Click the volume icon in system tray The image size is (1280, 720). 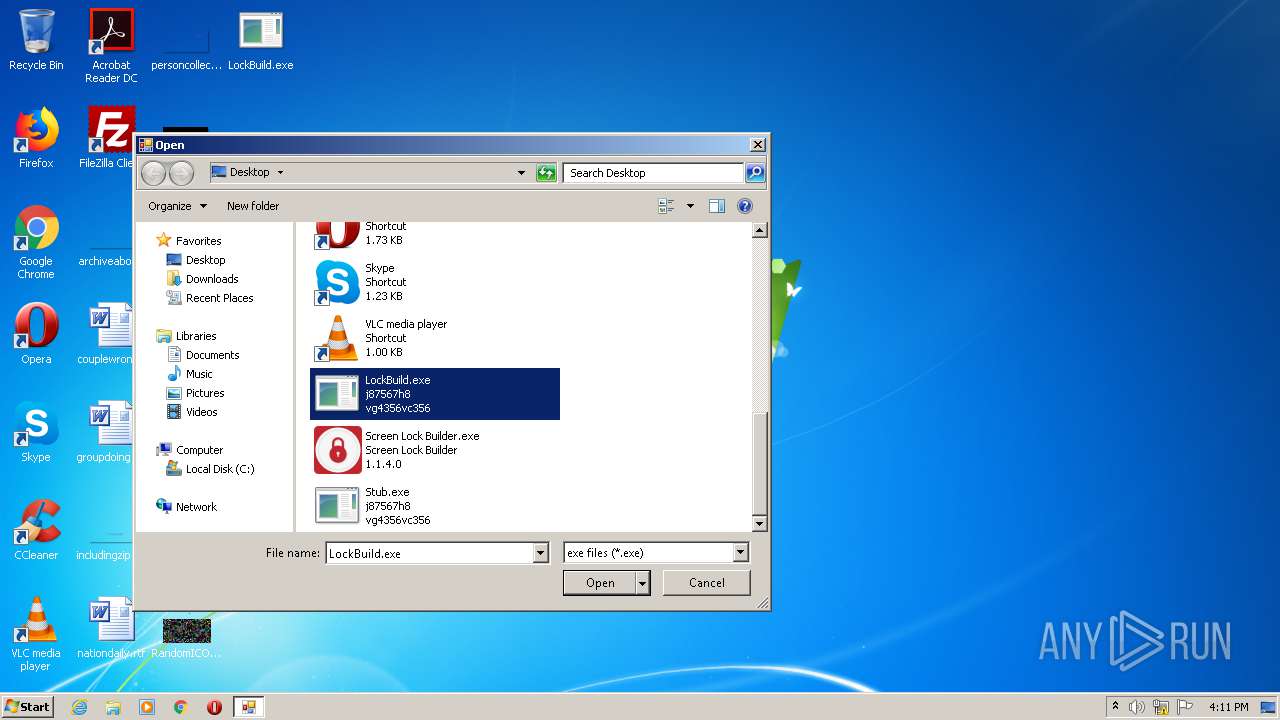[1137, 707]
